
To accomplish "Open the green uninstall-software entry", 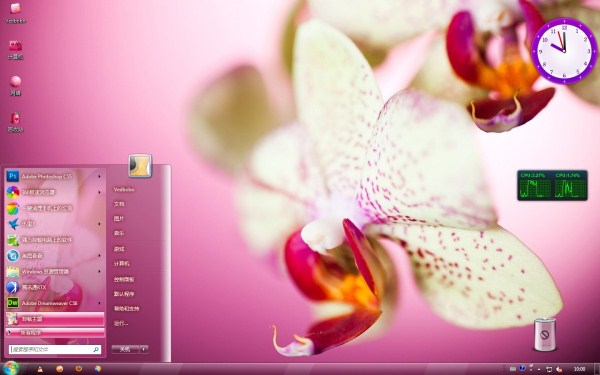I will 55,240.
